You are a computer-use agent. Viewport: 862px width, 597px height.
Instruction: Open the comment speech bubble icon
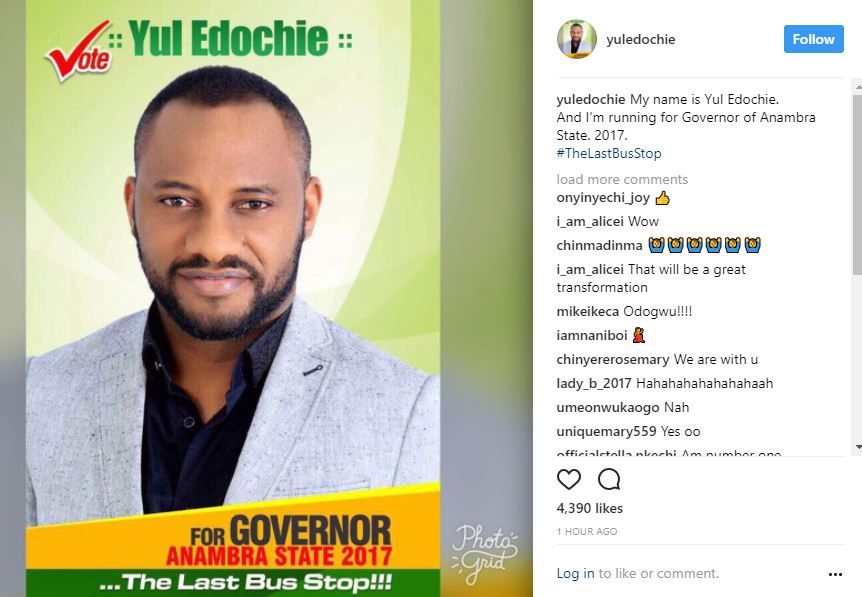point(609,479)
